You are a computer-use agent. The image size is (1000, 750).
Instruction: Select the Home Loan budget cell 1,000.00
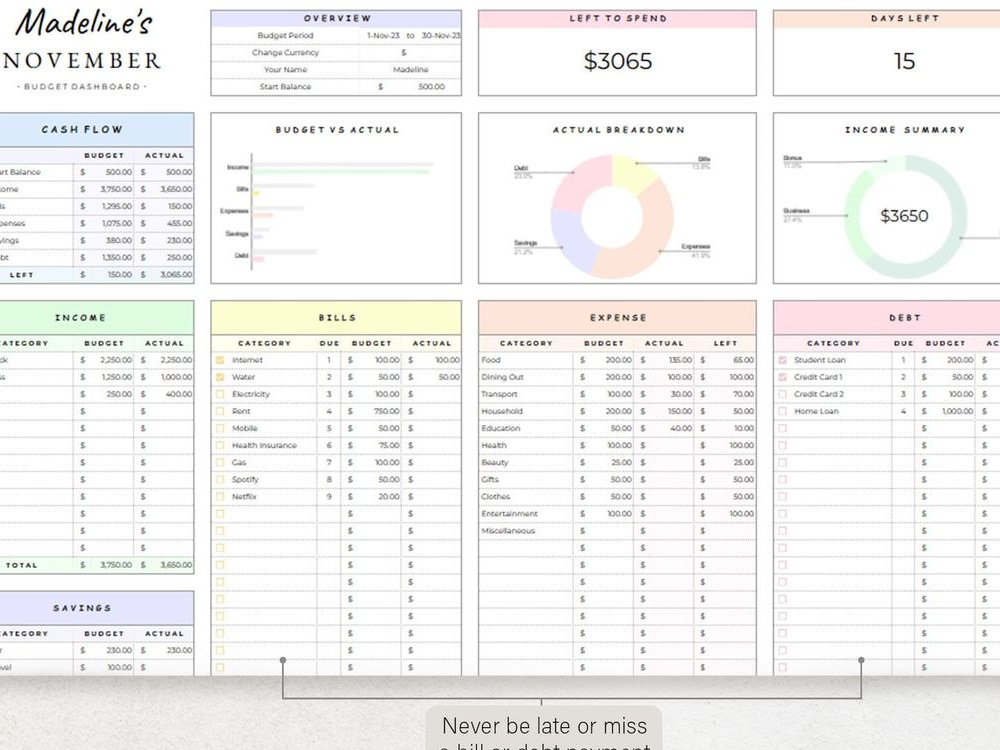click(946, 411)
